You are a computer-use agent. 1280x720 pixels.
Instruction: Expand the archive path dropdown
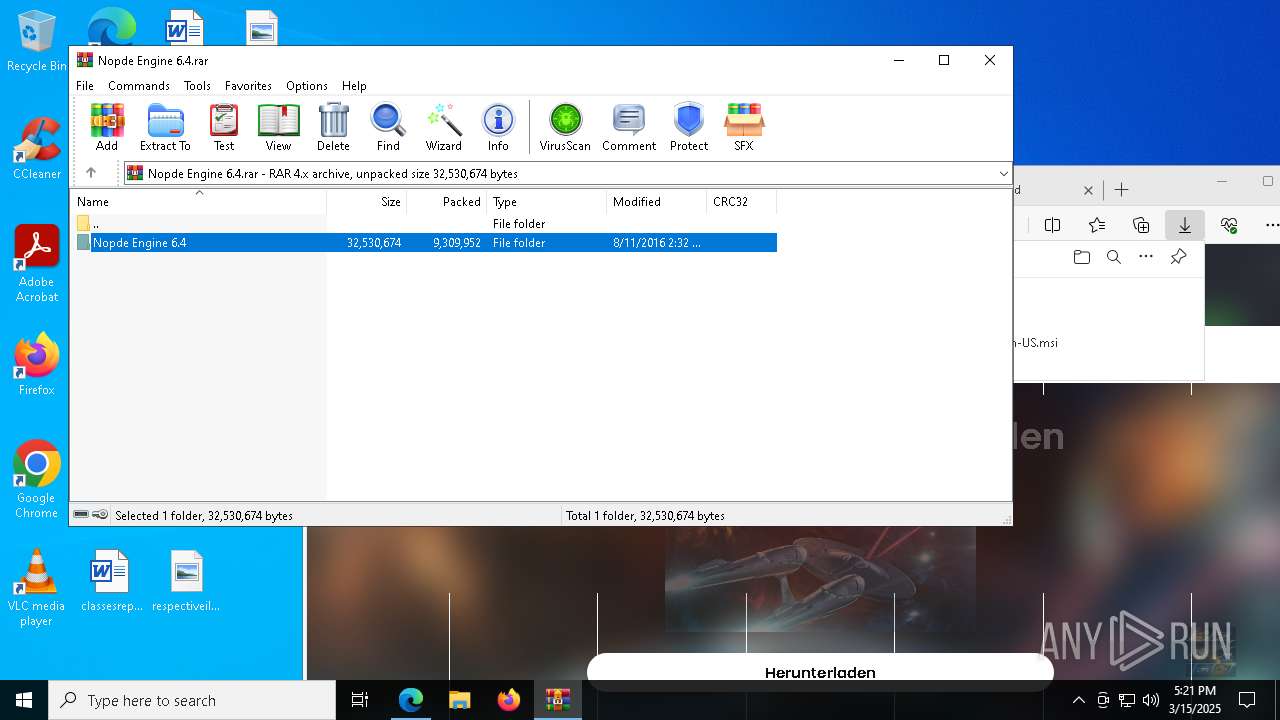[1003, 174]
